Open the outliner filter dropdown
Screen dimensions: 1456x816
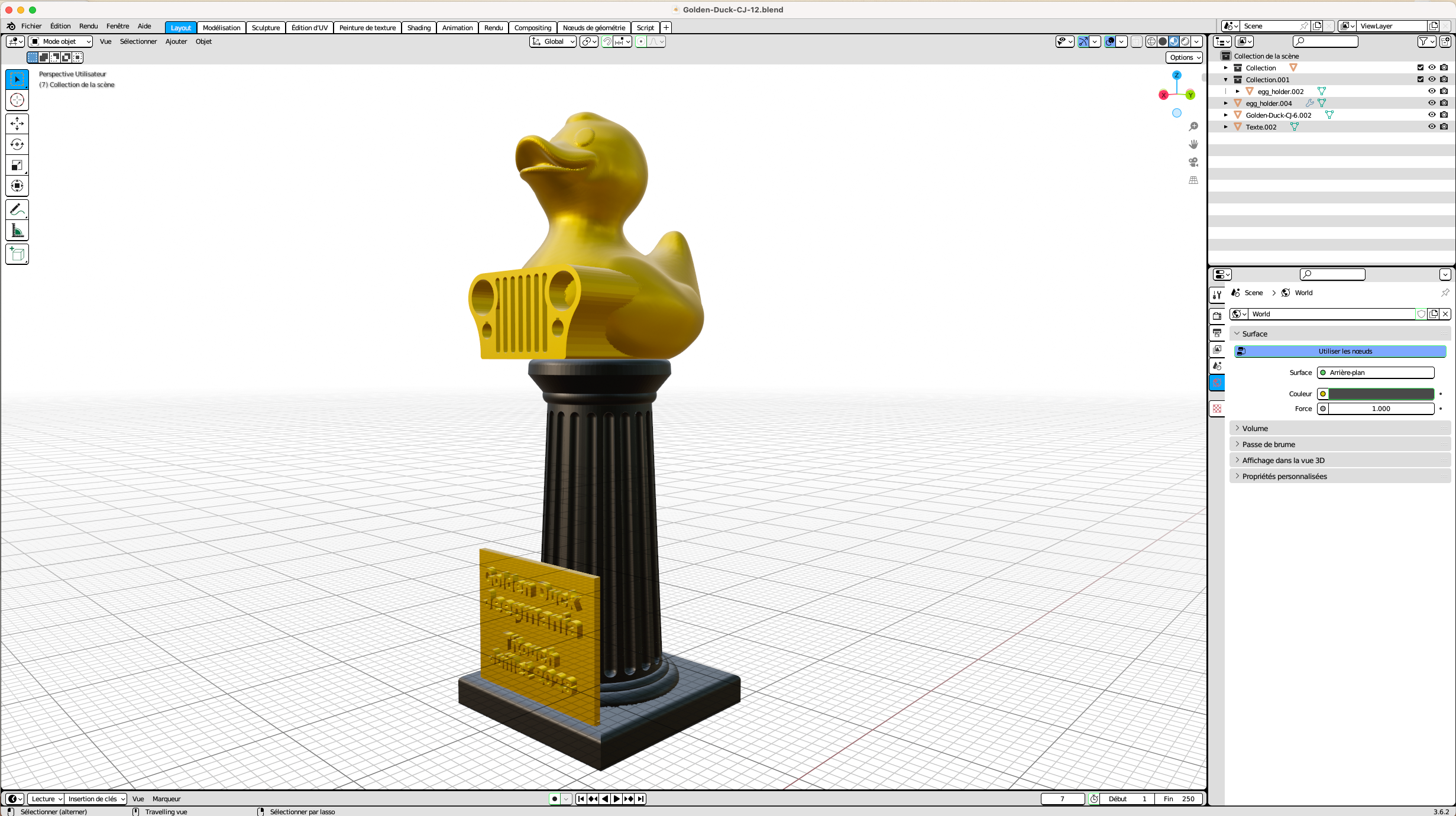(1426, 41)
